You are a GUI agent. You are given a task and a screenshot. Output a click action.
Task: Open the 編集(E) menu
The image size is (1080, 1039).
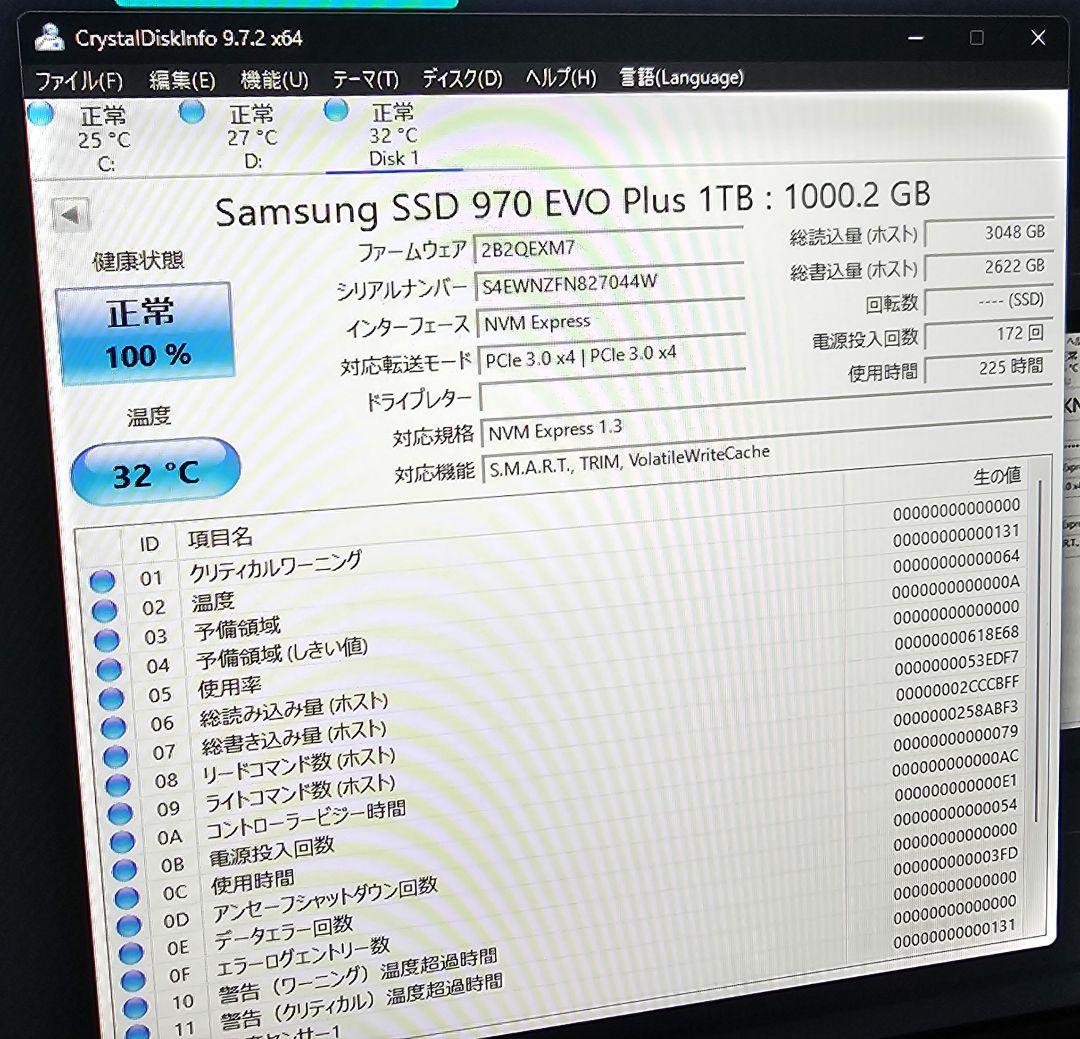[182, 80]
